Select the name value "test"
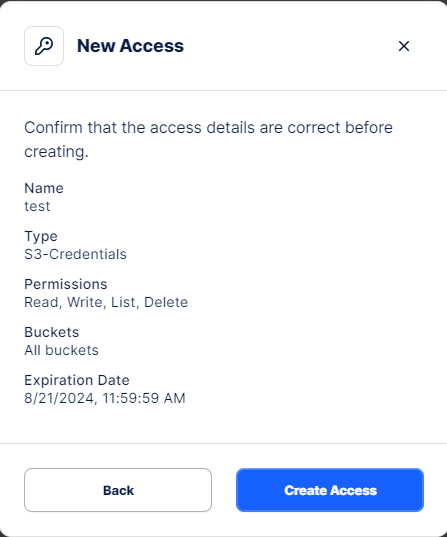The height and width of the screenshot is (537, 447). point(37,206)
